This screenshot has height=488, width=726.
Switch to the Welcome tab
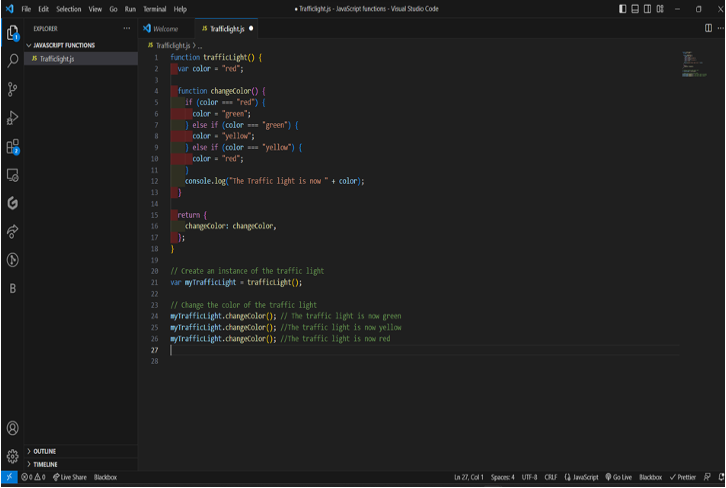pos(165,29)
